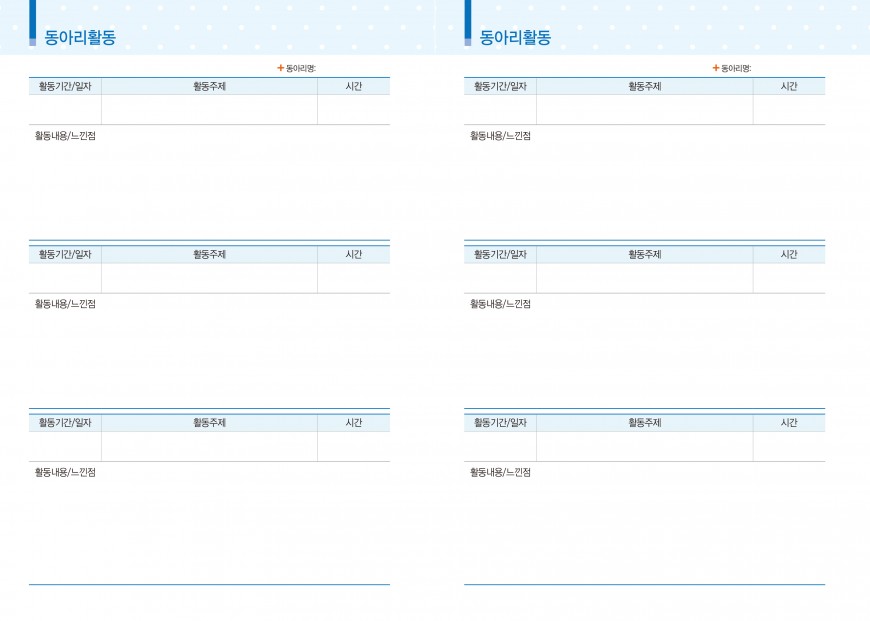Screen dimensions: 870x621
Task: Expand the left page second 활동기간/일자 column header
Action: click(x=63, y=254)
